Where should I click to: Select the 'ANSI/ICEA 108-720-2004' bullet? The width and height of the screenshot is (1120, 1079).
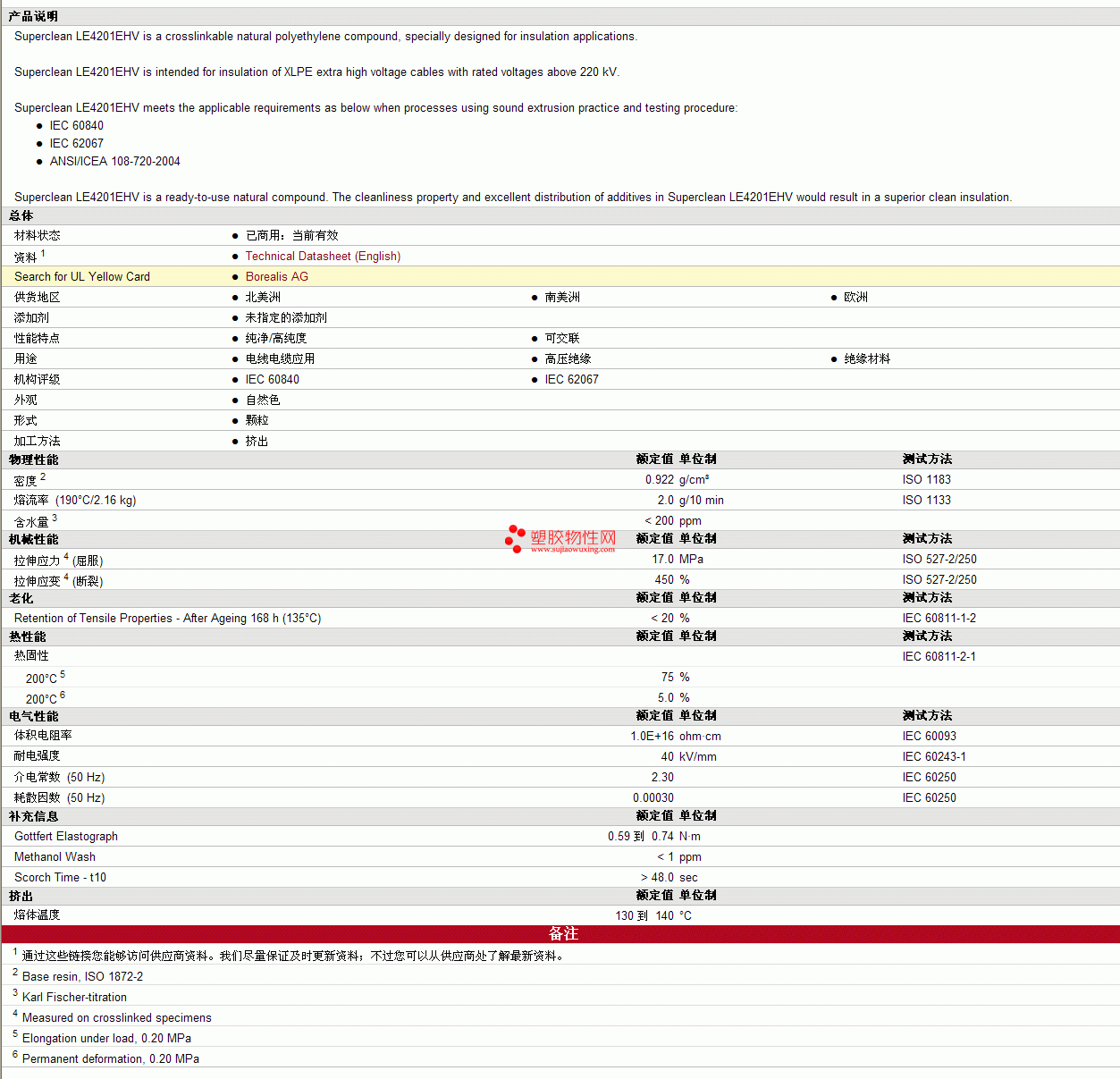pyautogui.click(x=115, y=161)
